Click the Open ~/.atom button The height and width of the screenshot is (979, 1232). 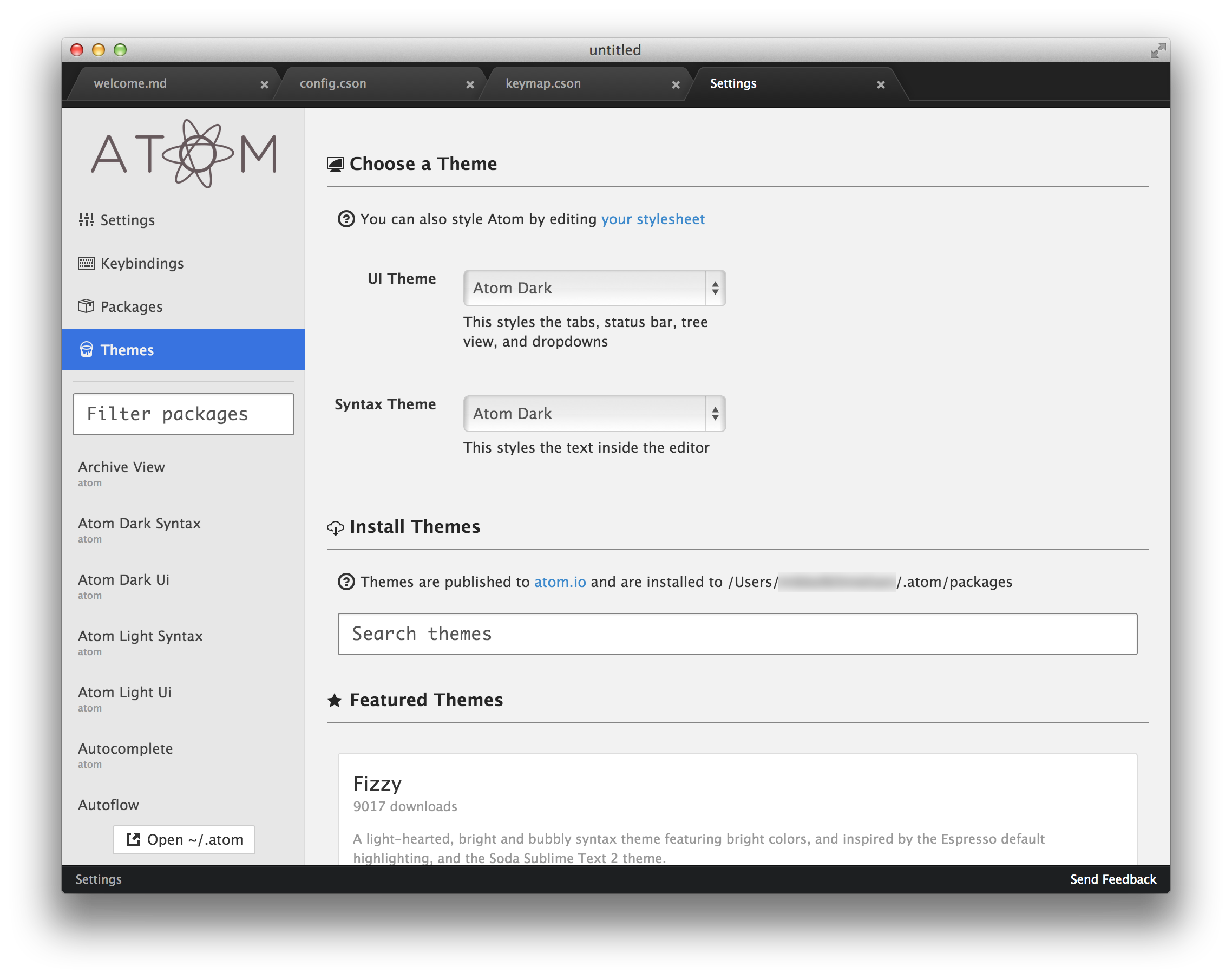point(184,839)
